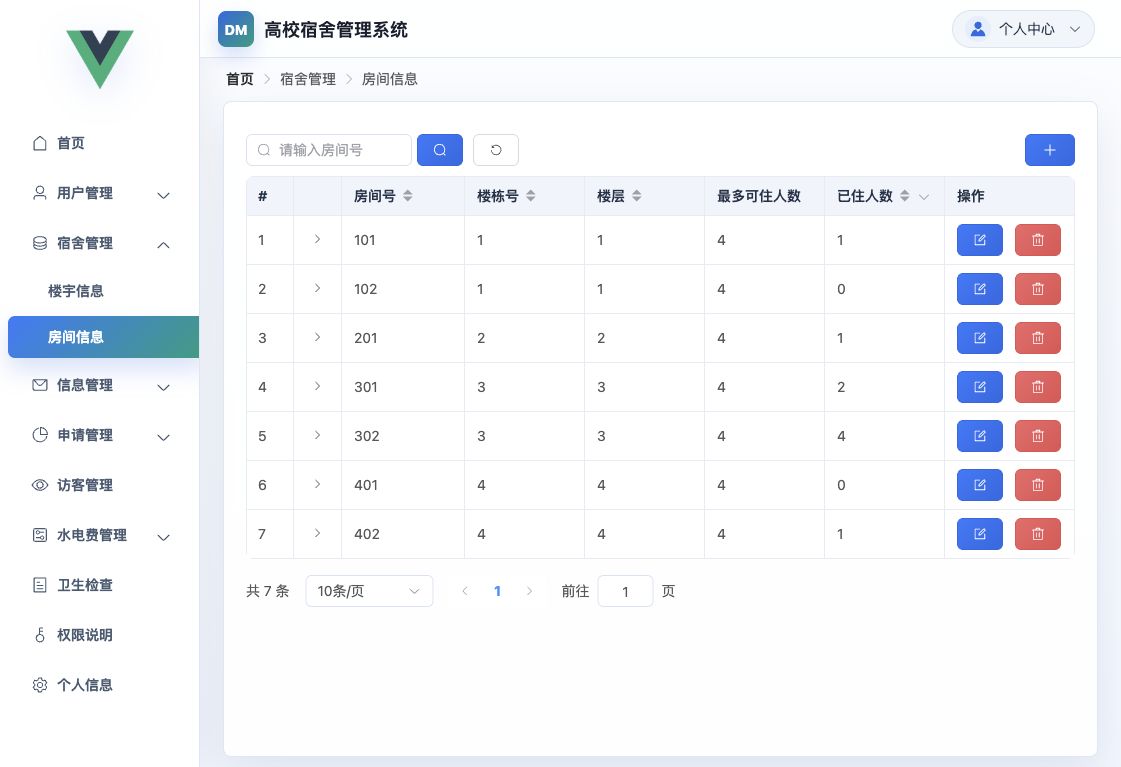This screenshot has width=1121, height=767.
Task: Delete room 302 row
Action: tap(1037, 436)
